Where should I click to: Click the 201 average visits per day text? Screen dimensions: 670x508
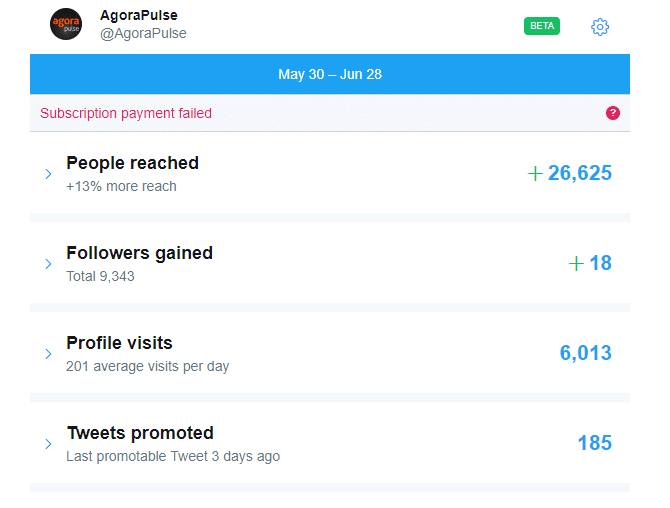(x=147, y=367)
